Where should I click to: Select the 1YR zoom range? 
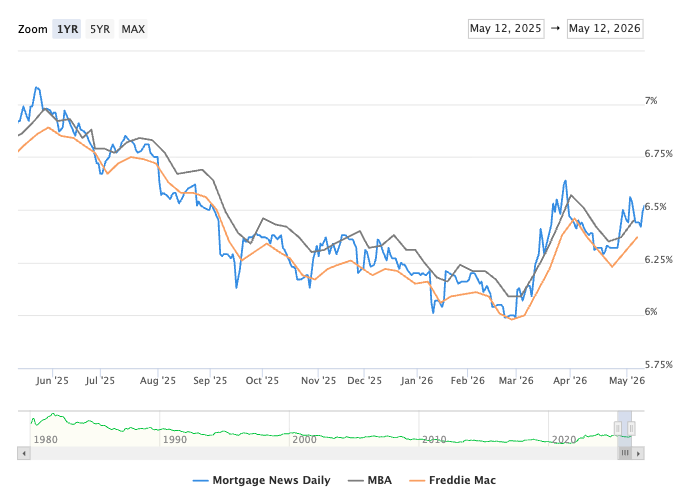click(x=67, y=29)
